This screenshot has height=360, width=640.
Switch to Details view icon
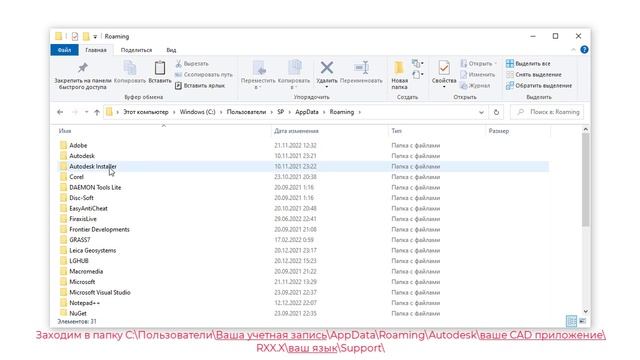coord(571,321)
